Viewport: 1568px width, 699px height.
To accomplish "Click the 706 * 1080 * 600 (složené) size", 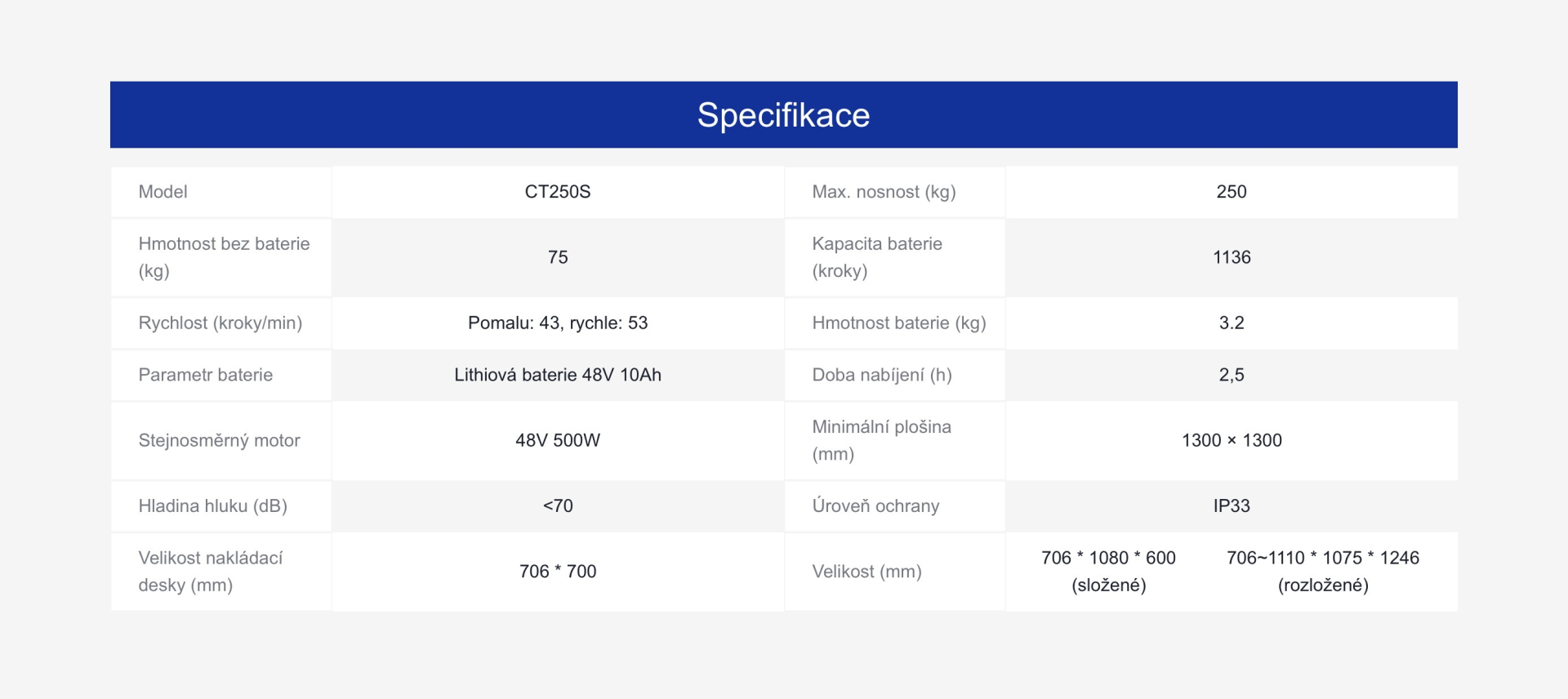I will pos(1108,572).
